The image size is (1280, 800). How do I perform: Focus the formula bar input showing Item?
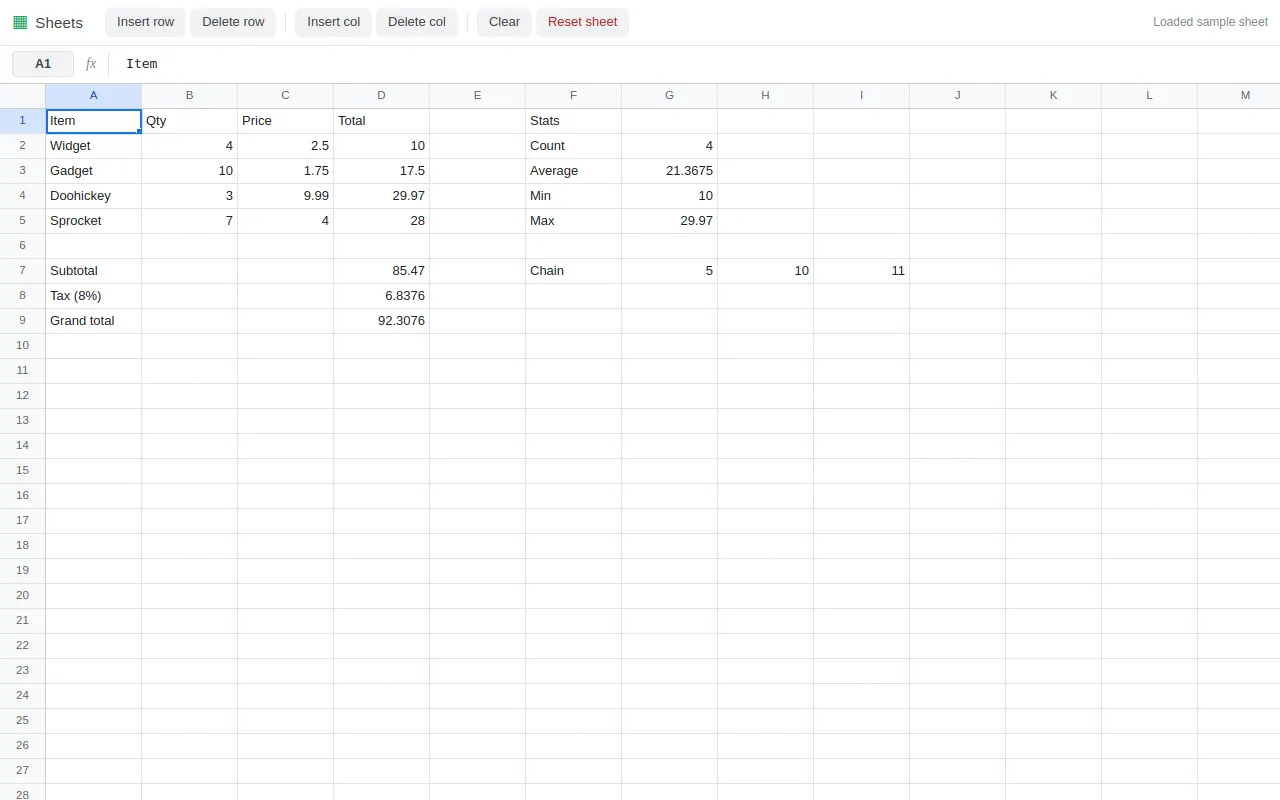pos(694,64)
